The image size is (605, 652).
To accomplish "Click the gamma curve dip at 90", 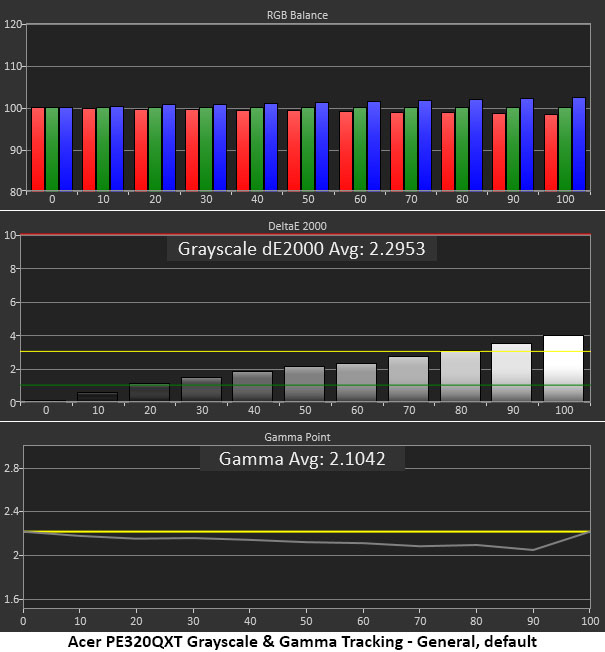I will (533, 550).
